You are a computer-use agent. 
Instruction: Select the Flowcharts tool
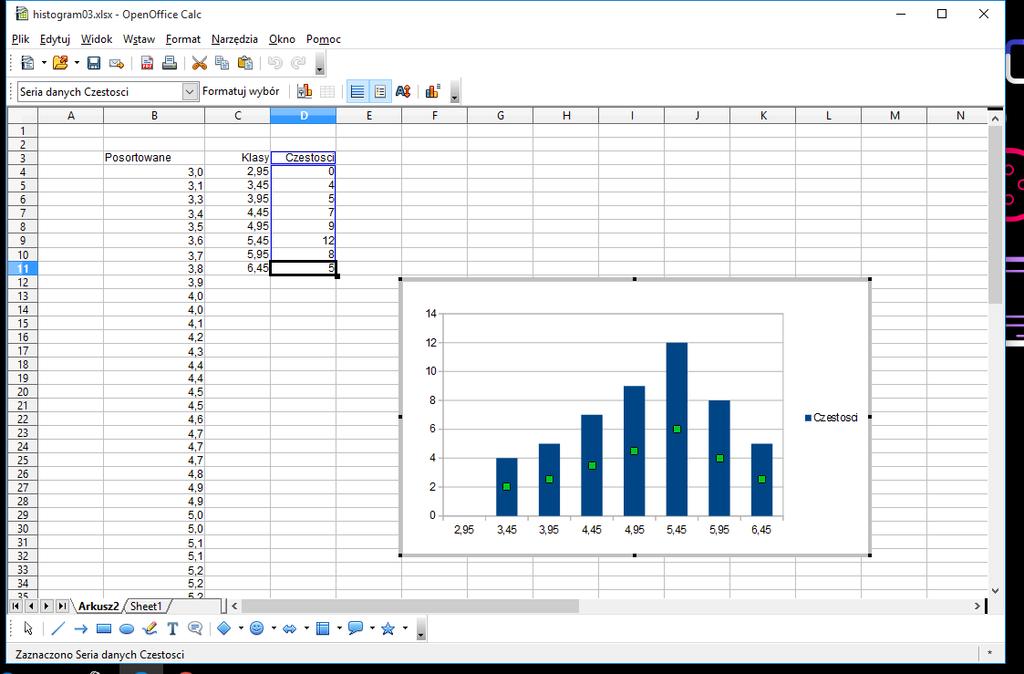tap(323, 628)
